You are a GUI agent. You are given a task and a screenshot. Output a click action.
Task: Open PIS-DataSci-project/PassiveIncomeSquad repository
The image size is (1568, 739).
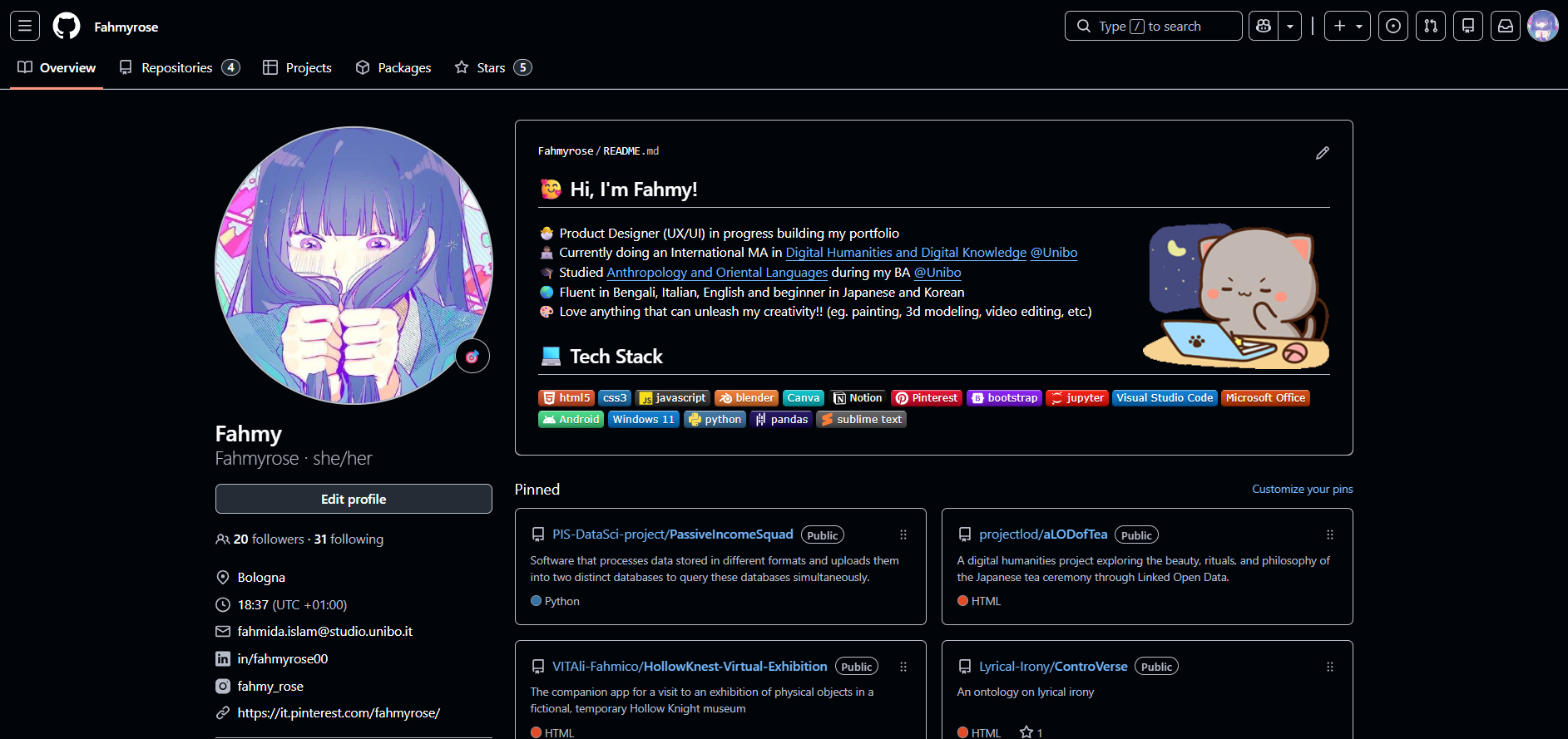click(672, 535)
